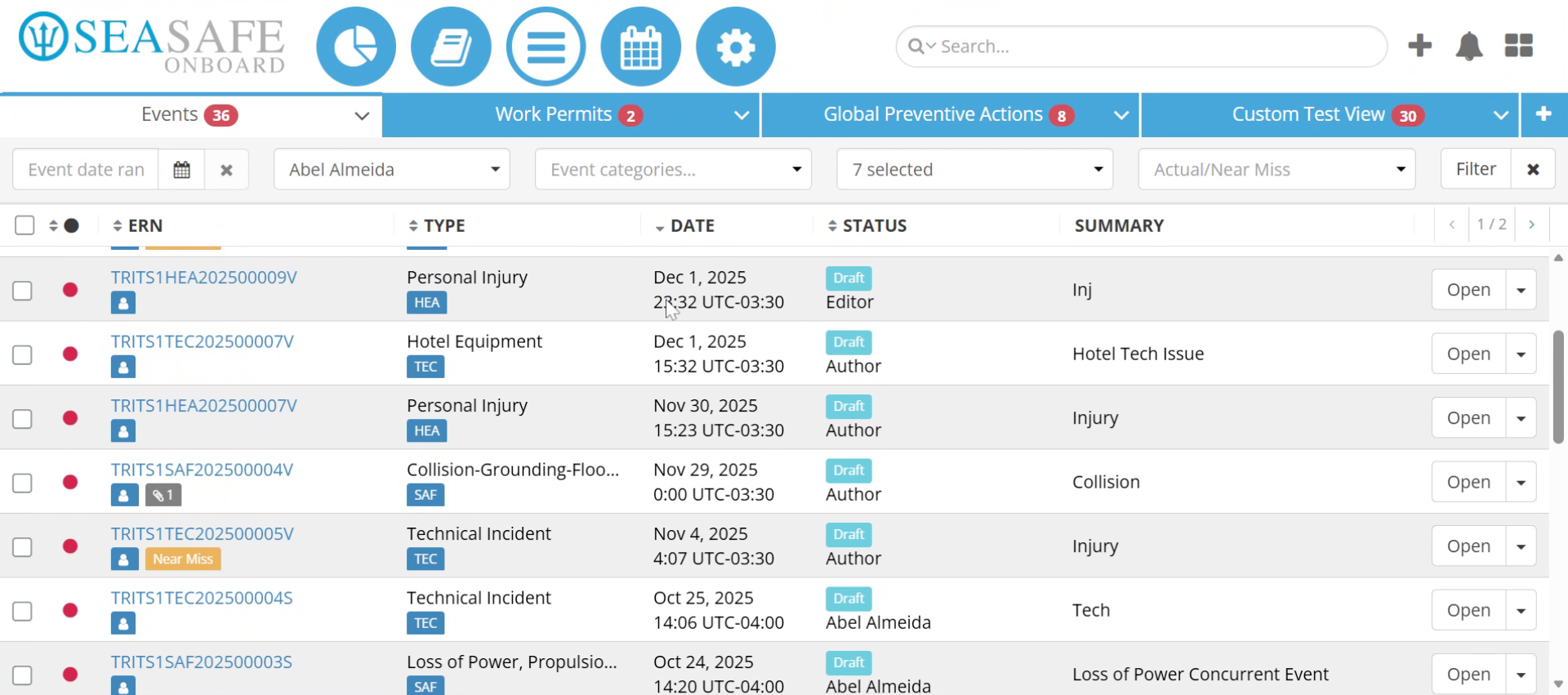Image resolution: width=1568 pixels, height=695 pixels.
Task: Tick the checkbox for TRITS1HEA202500009V
Action: (23, 290)
